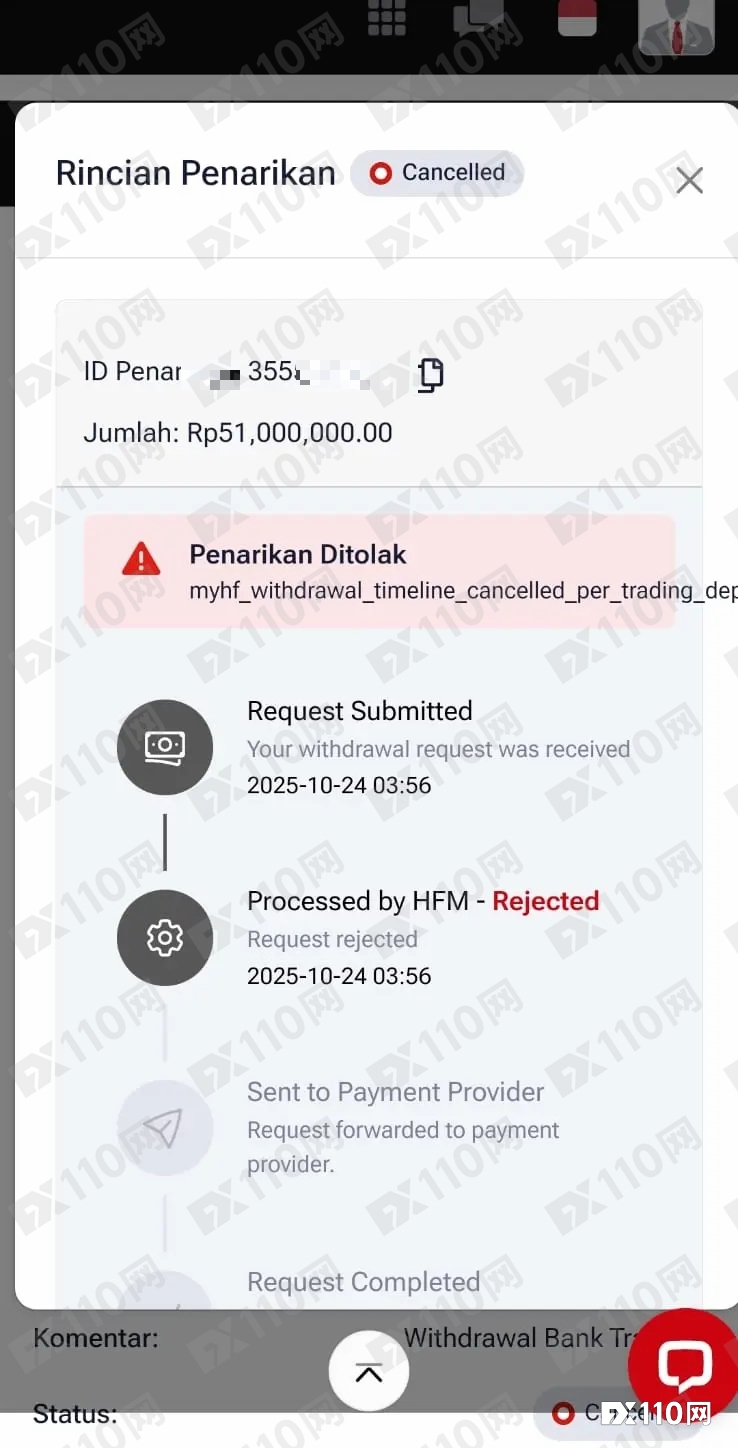Close the Rincian Penarikan dialog
738x1448 pixels.
(x=690, y=180)
